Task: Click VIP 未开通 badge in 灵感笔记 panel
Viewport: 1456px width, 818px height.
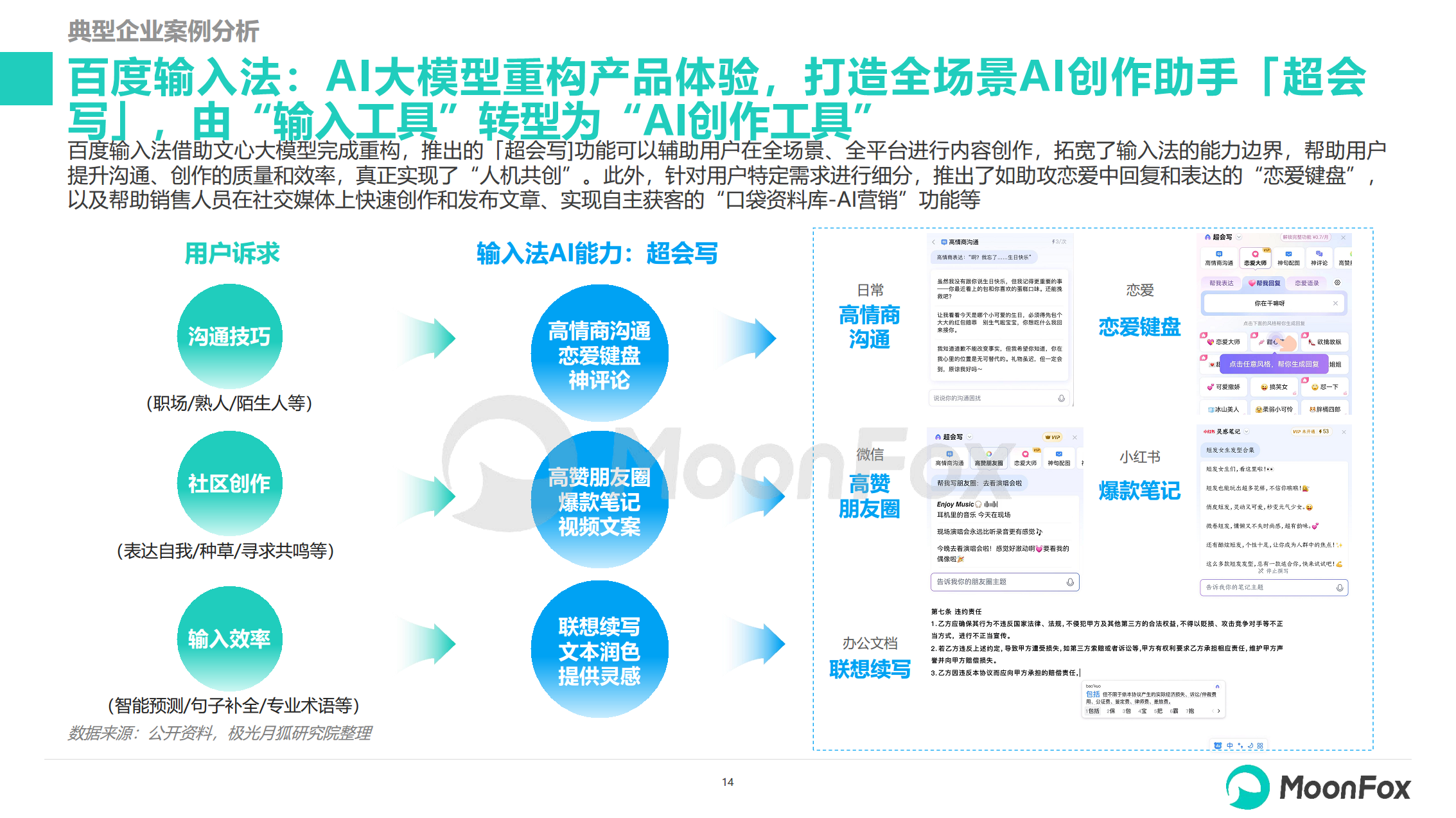Action: 1304,431
